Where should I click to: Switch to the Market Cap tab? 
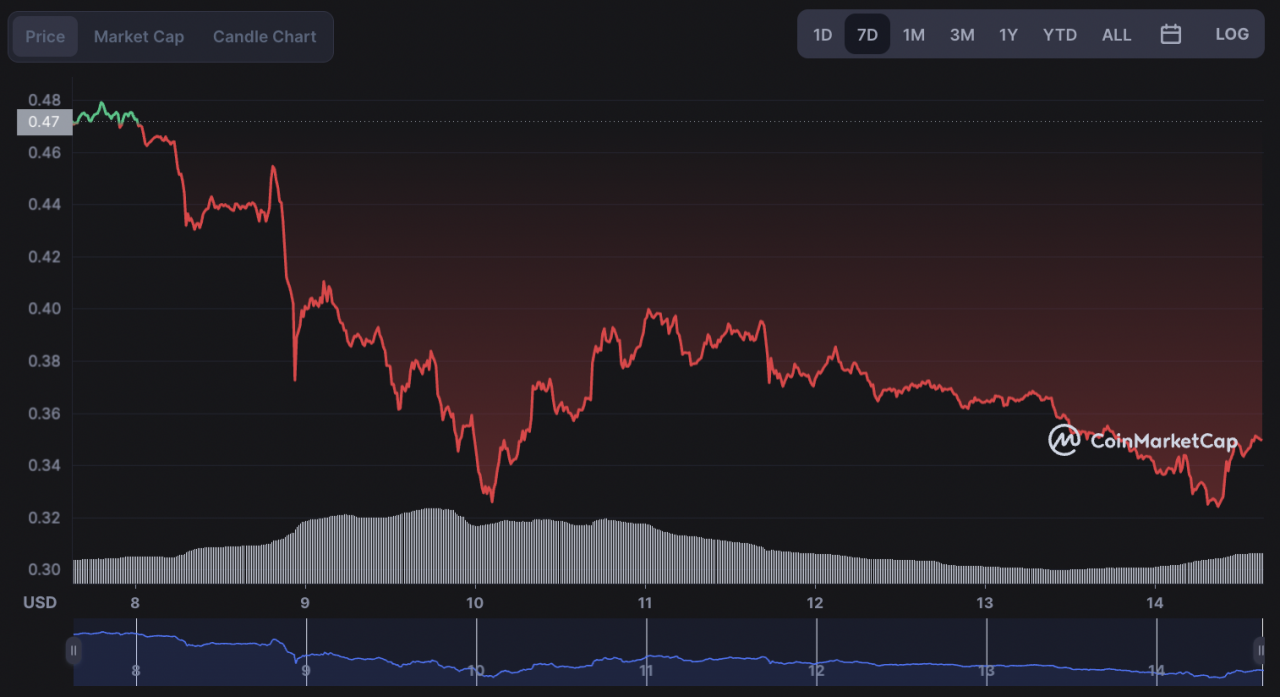(139, 36)
